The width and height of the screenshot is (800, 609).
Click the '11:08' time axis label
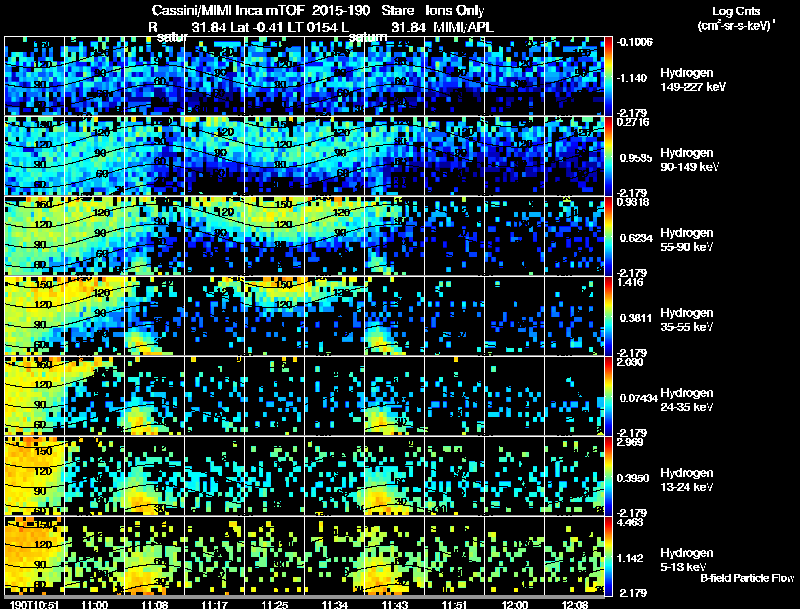(x=155, y=605)
